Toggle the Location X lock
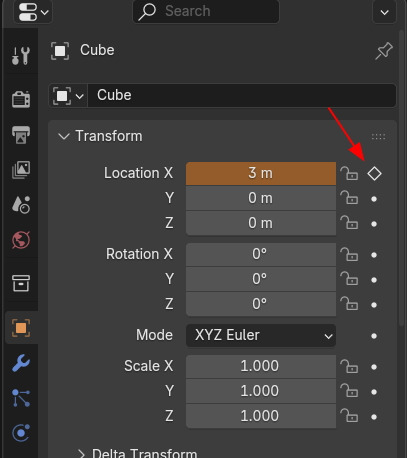Viewport: 407px width, 458px height. coord(349,174)
